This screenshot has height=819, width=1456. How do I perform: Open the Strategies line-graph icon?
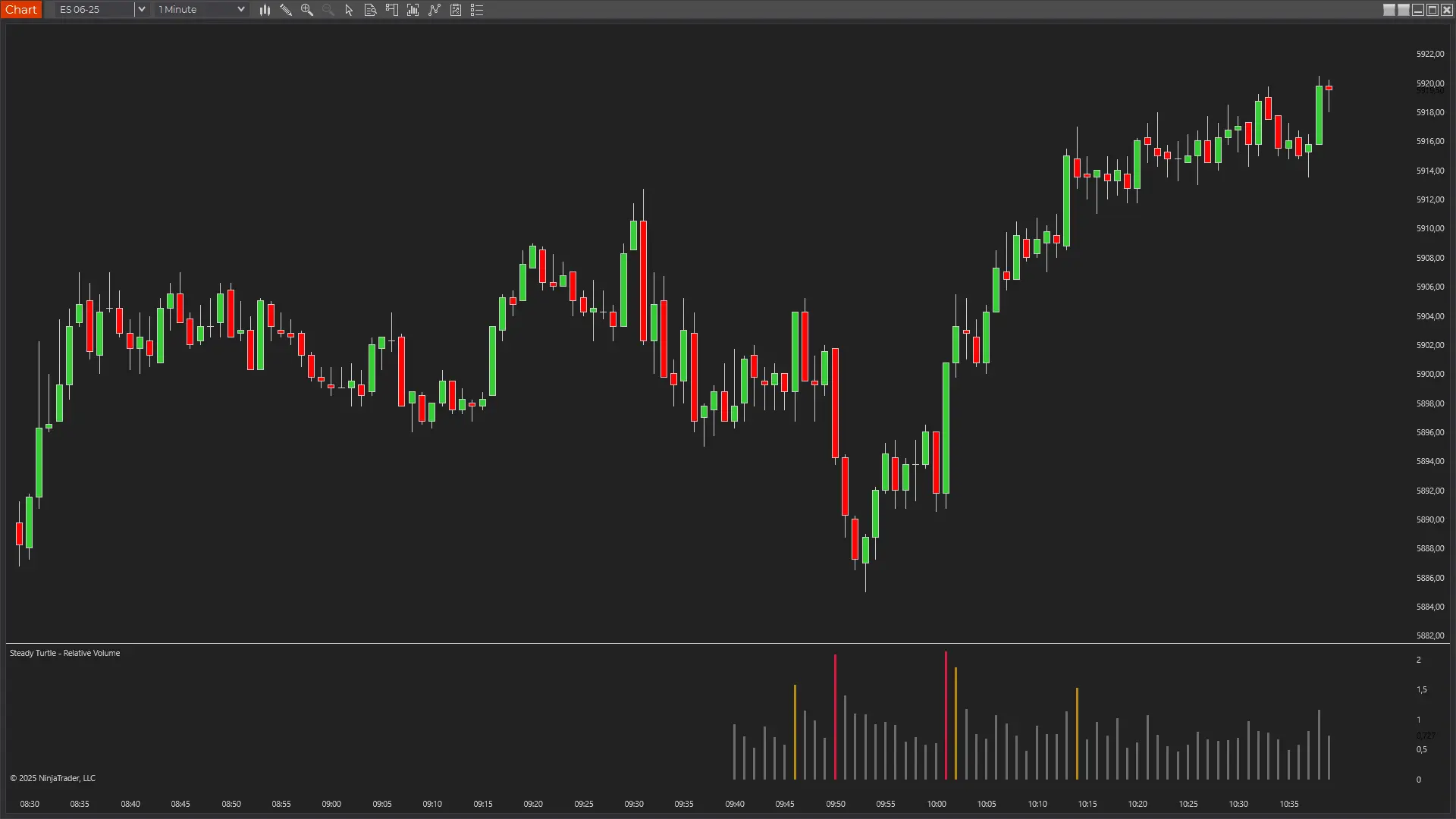pos(435,10)
